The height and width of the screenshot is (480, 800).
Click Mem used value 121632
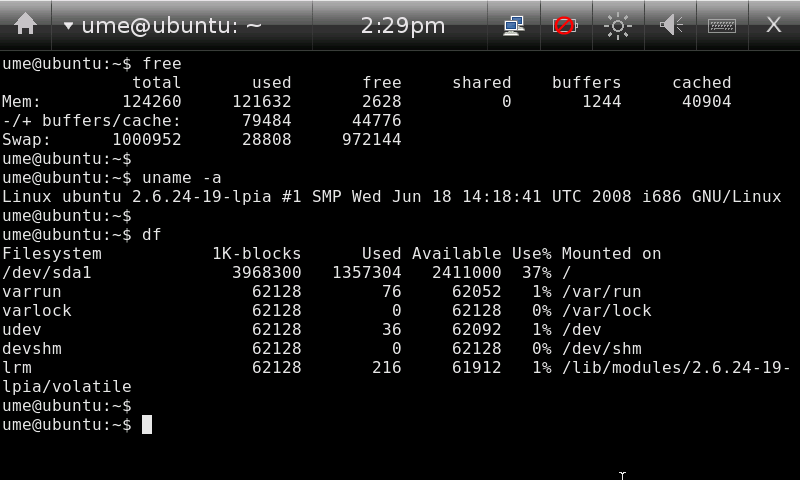pos(262,102)
